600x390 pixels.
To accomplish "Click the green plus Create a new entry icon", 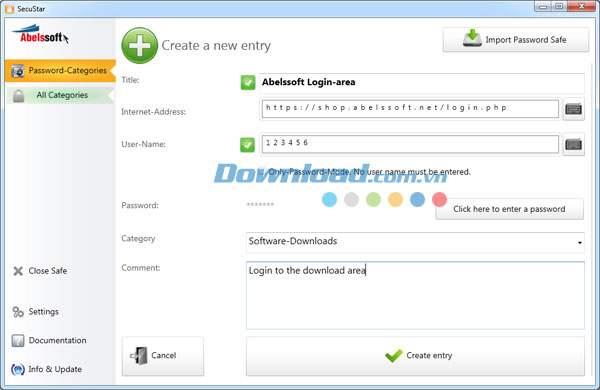I will (140, 46).
